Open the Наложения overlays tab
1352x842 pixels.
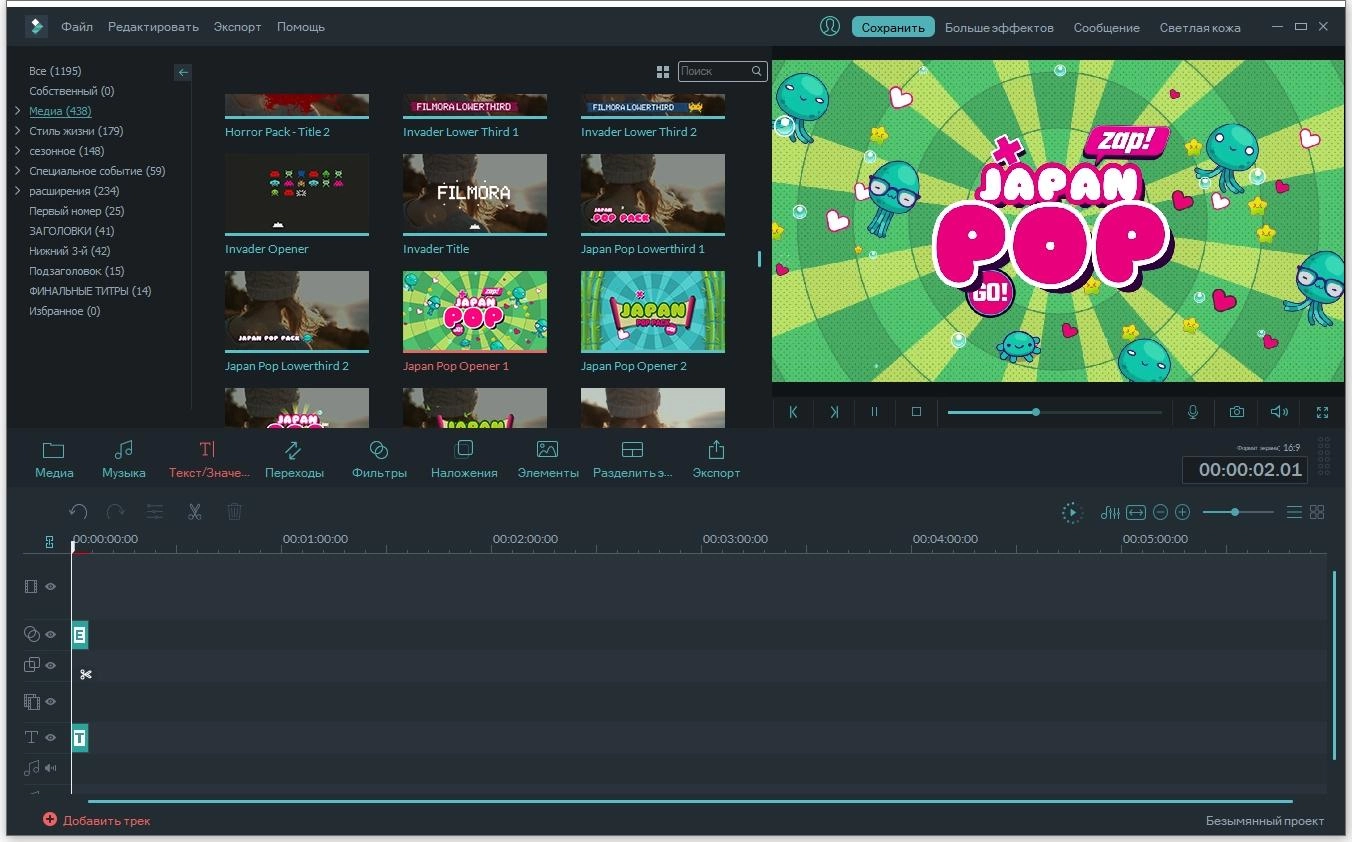tap(464, 460)
